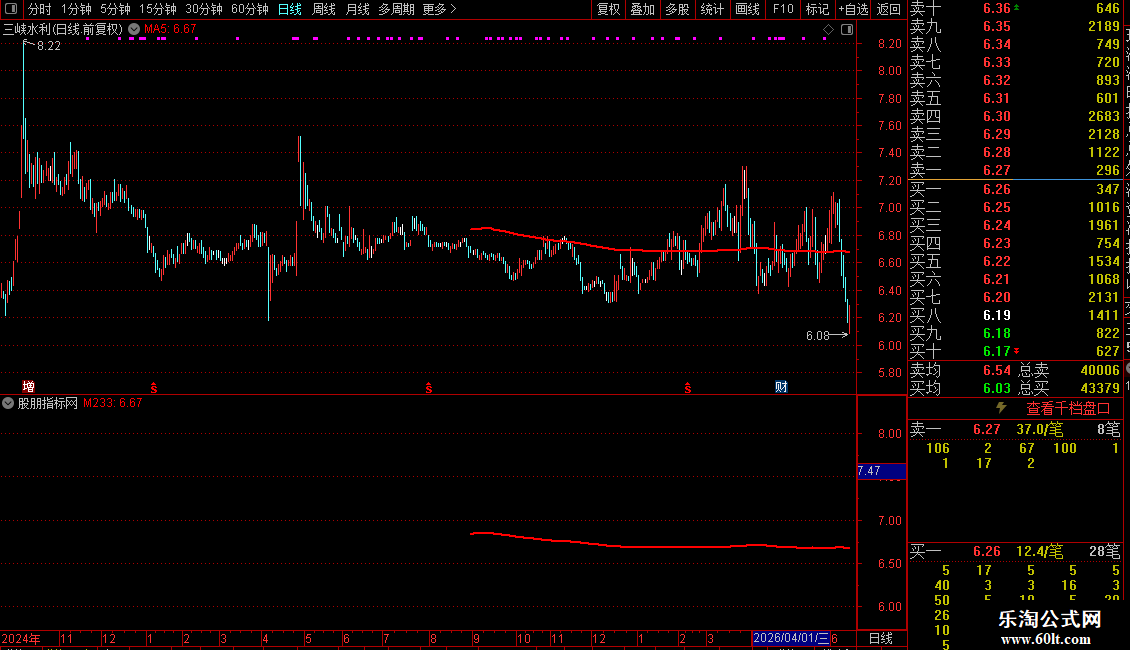1130x650 pixels.
Task: Click the 总买 43379 total
Action: (1069, 388)
